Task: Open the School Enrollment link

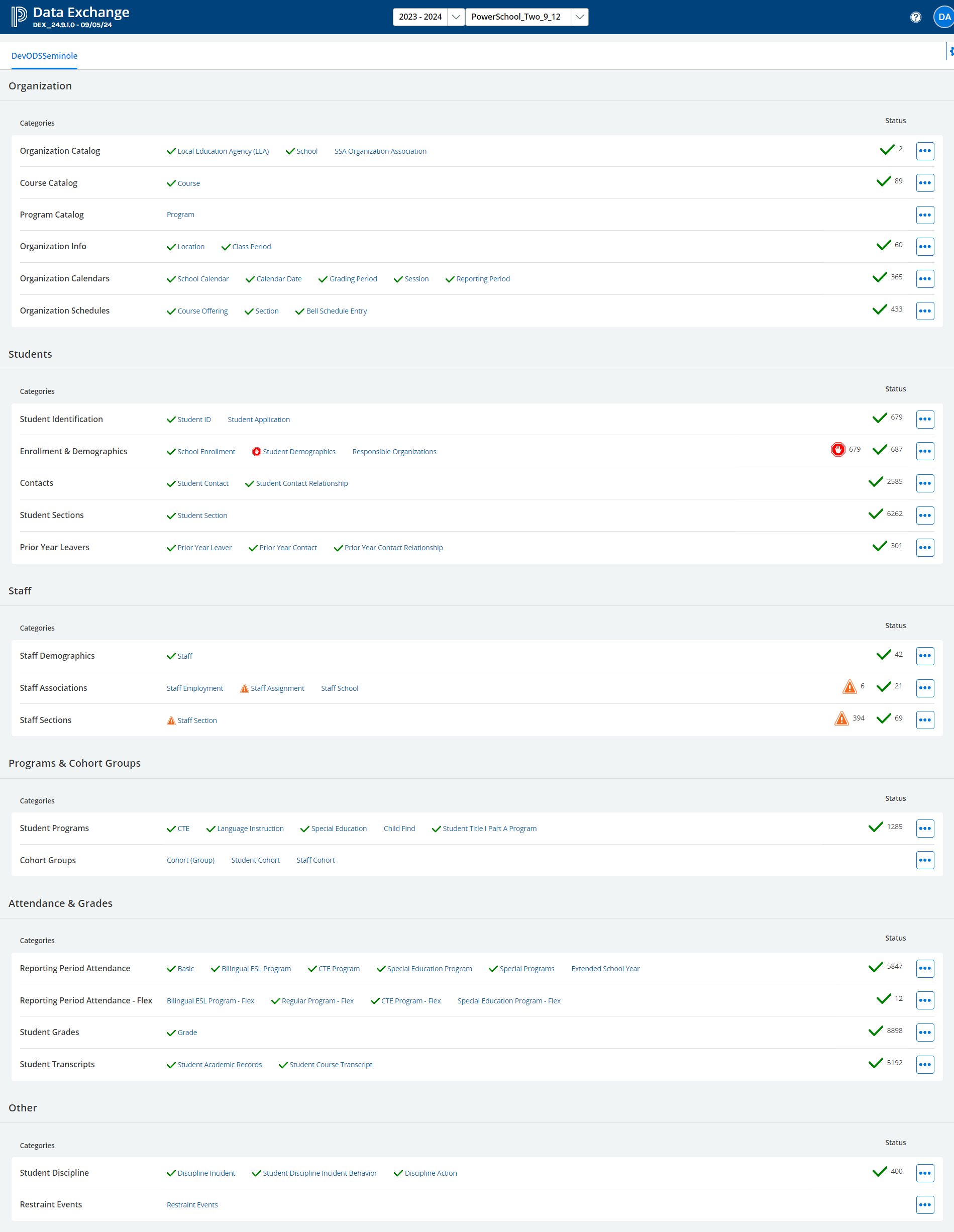Action: click(x=206, y=451)
